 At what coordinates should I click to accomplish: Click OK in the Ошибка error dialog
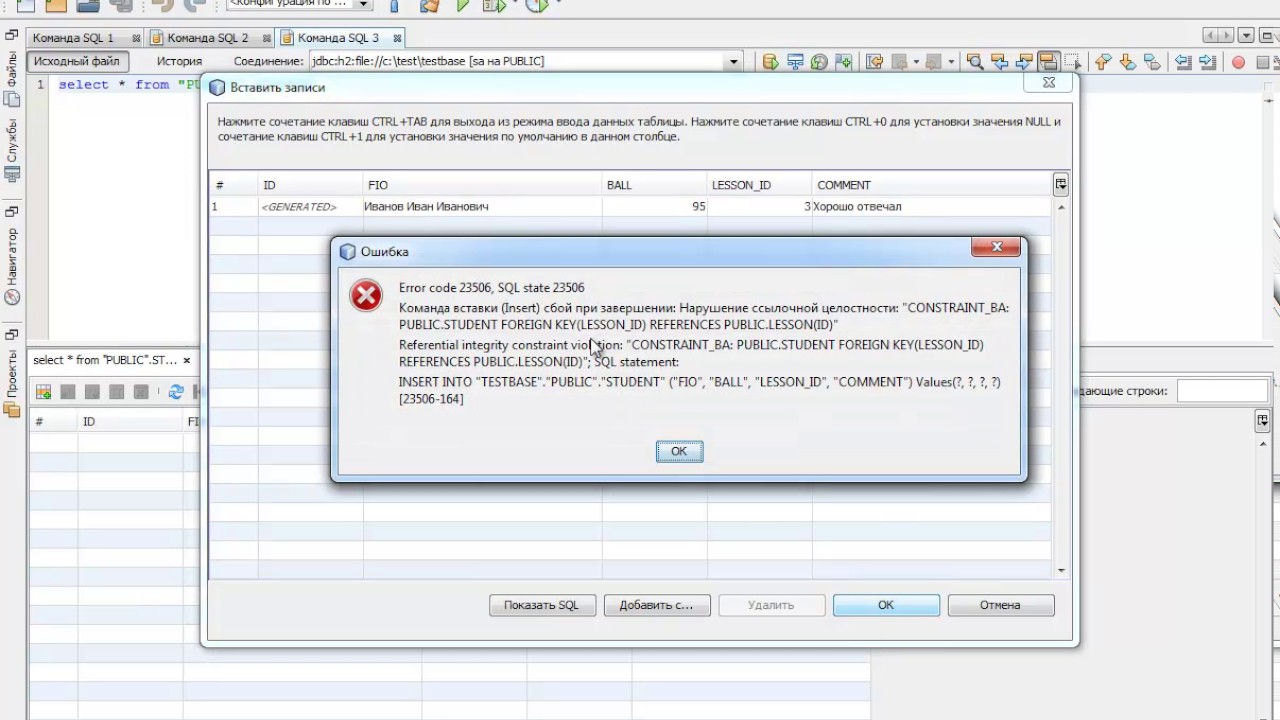679,451
